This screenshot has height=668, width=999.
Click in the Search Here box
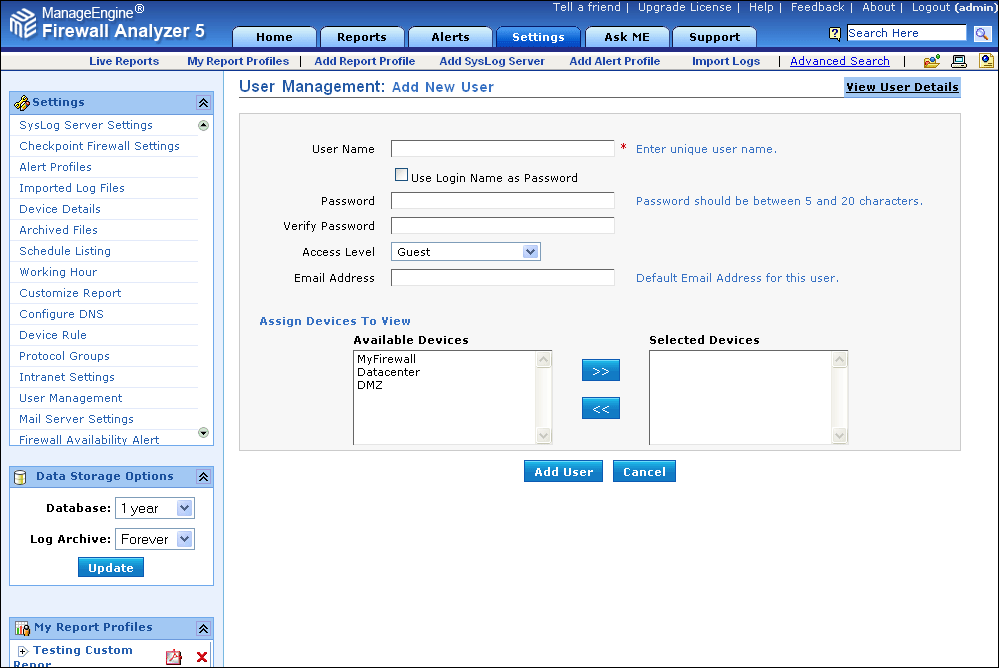tap(907, 33)
